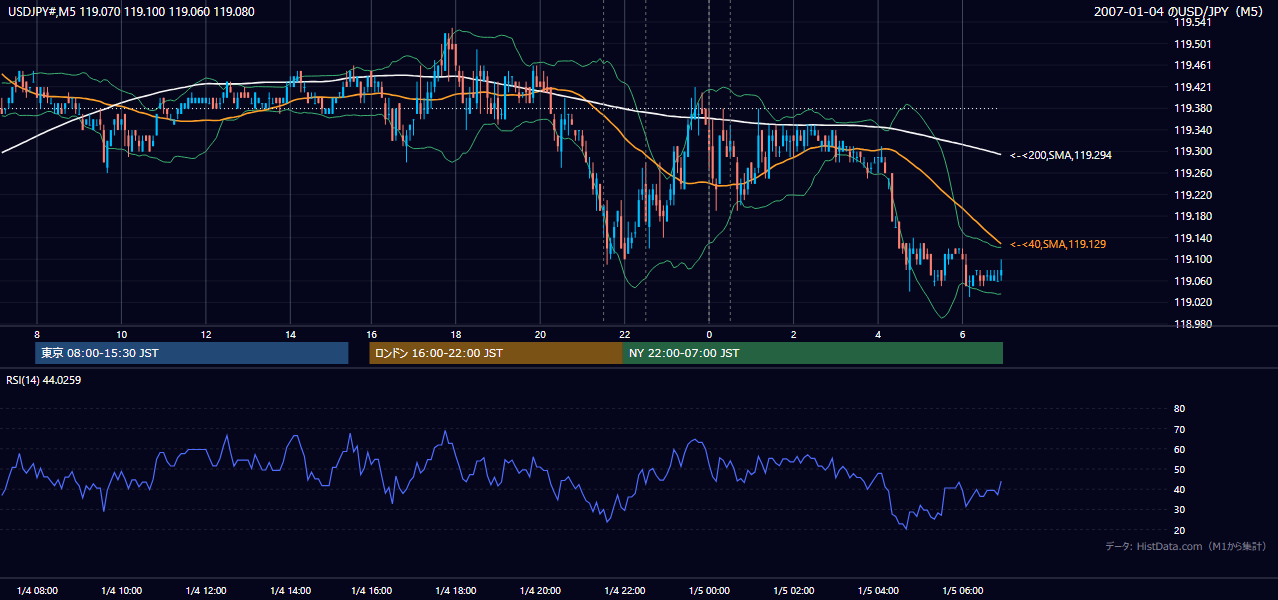Click hour label 10 under price chart
This screenshot has width=1278, height=600.
click(121, 334)
